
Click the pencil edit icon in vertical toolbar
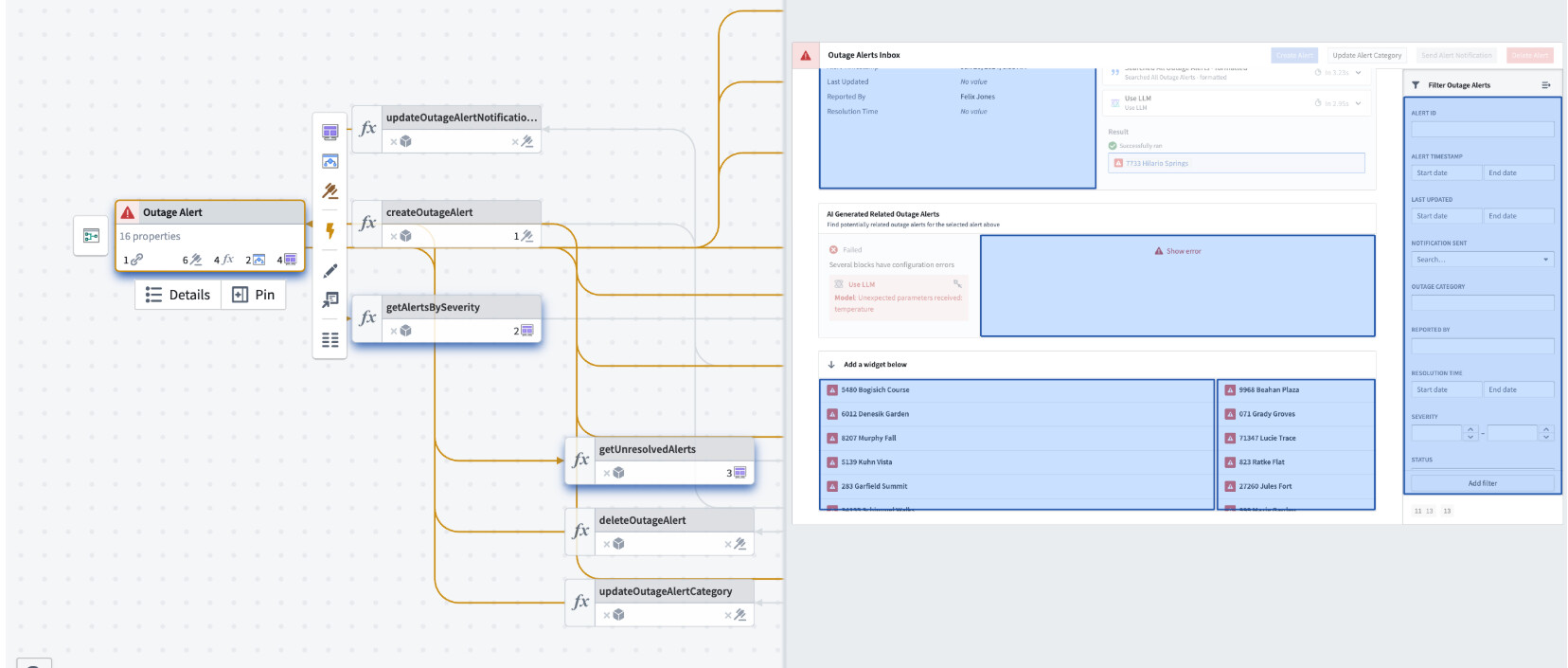[x=330, y=271]
